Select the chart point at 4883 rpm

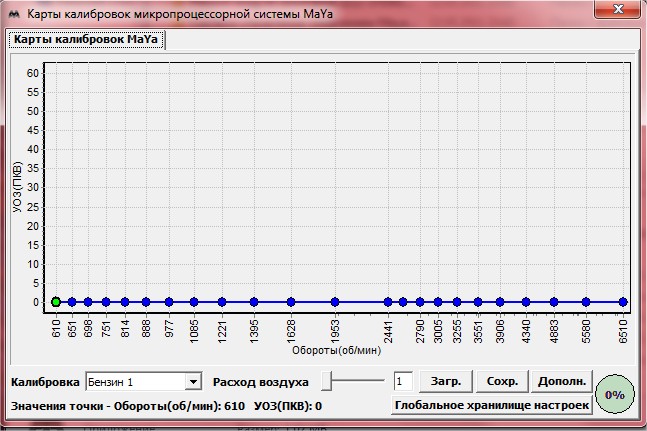553,301
